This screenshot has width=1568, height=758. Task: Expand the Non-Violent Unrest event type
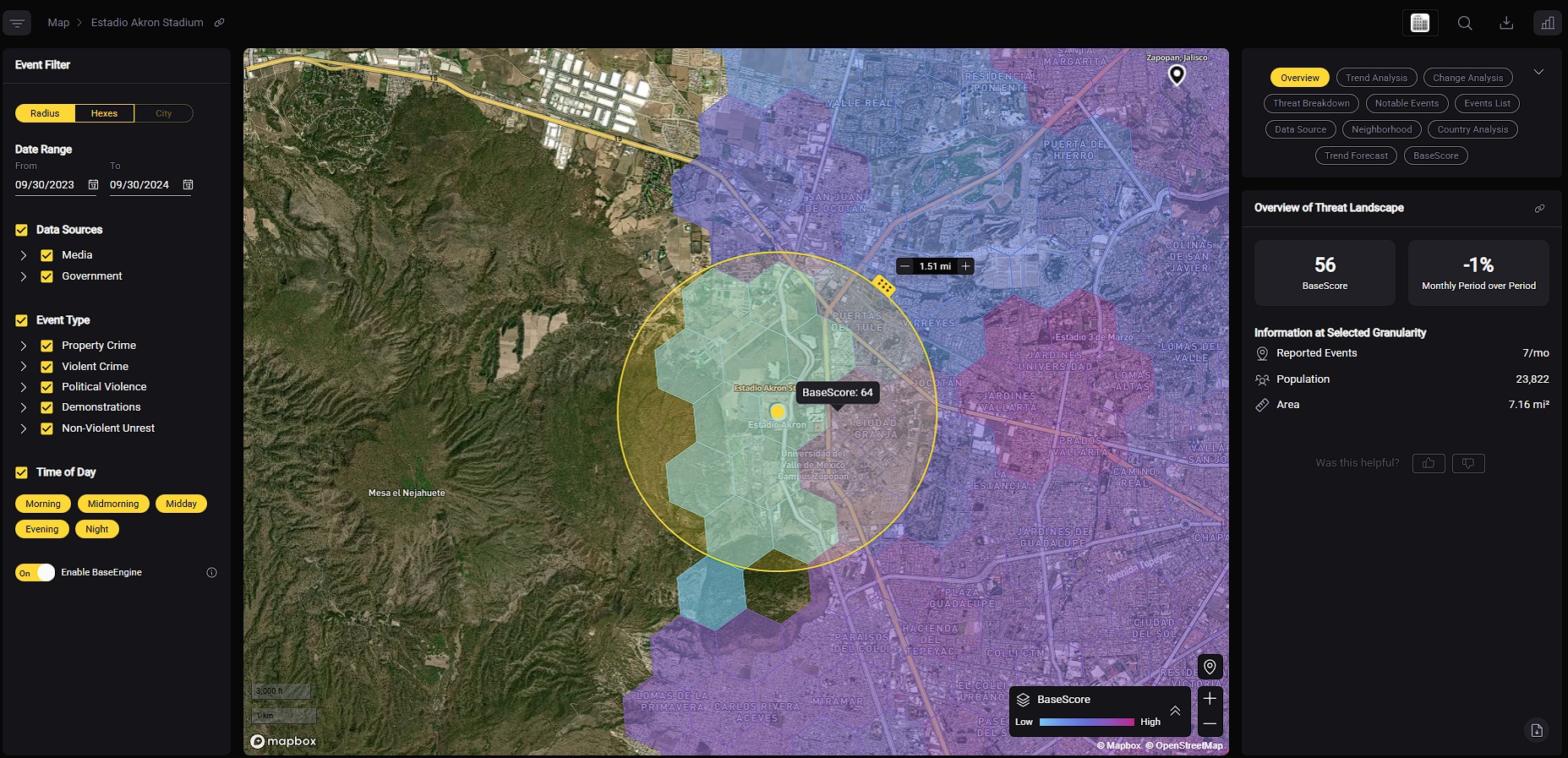click(23, 428)
